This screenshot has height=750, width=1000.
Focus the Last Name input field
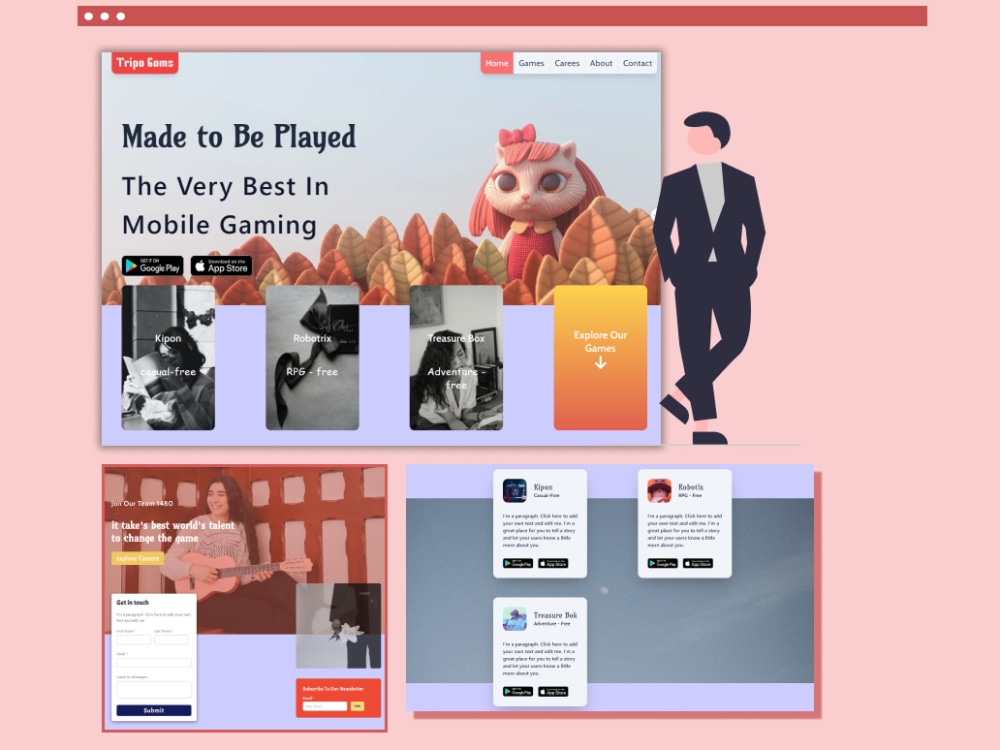[x=171, y=640]
